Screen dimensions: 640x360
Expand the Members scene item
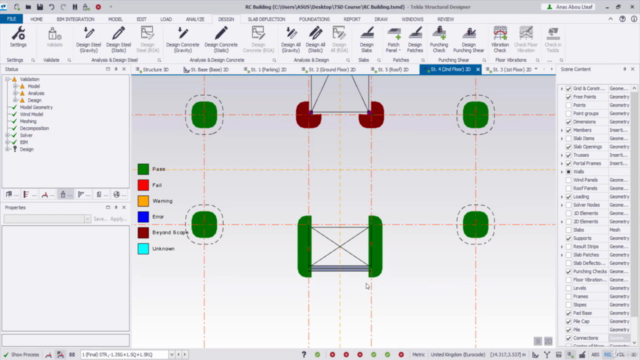(562, 130)
